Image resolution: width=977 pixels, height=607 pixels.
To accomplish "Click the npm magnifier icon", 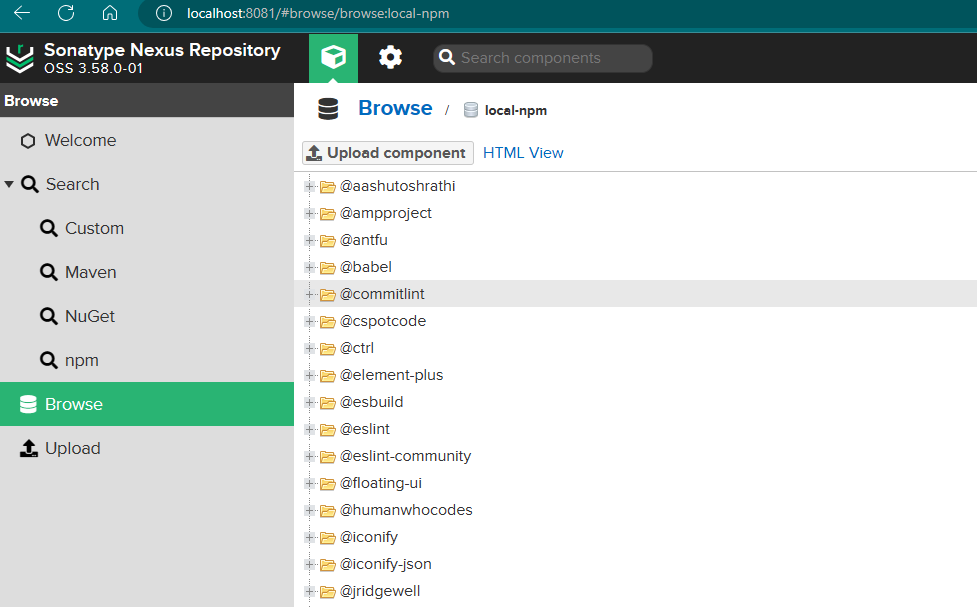I will 49,360.
